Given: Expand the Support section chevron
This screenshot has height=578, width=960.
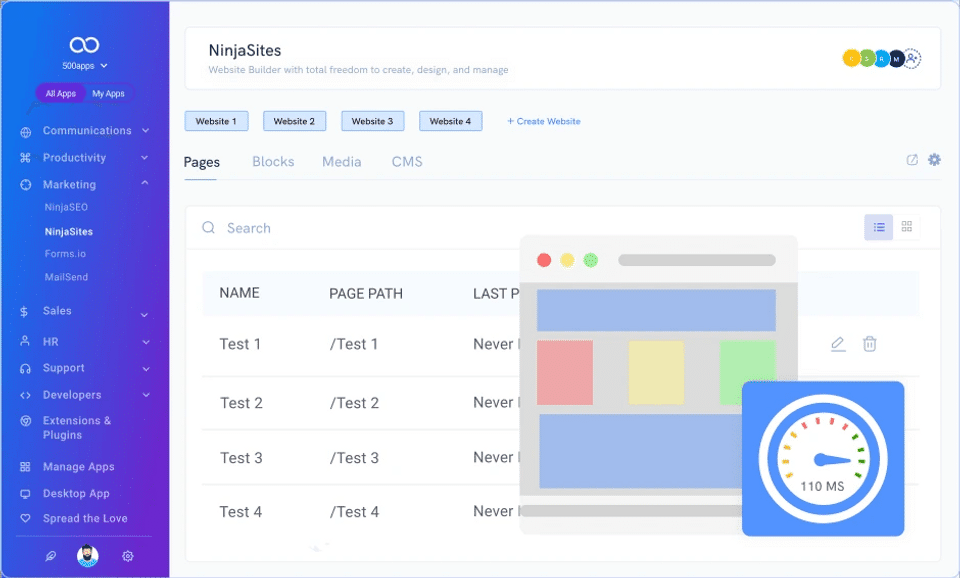Looking at the screenshot, I should (146, 369).
